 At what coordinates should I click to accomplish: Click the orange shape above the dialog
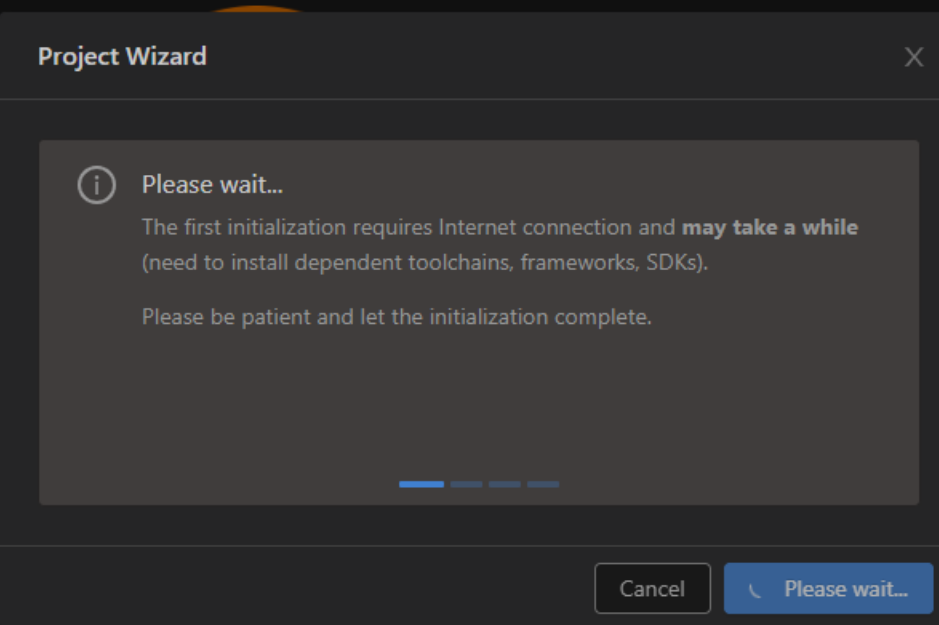[257, 8]
